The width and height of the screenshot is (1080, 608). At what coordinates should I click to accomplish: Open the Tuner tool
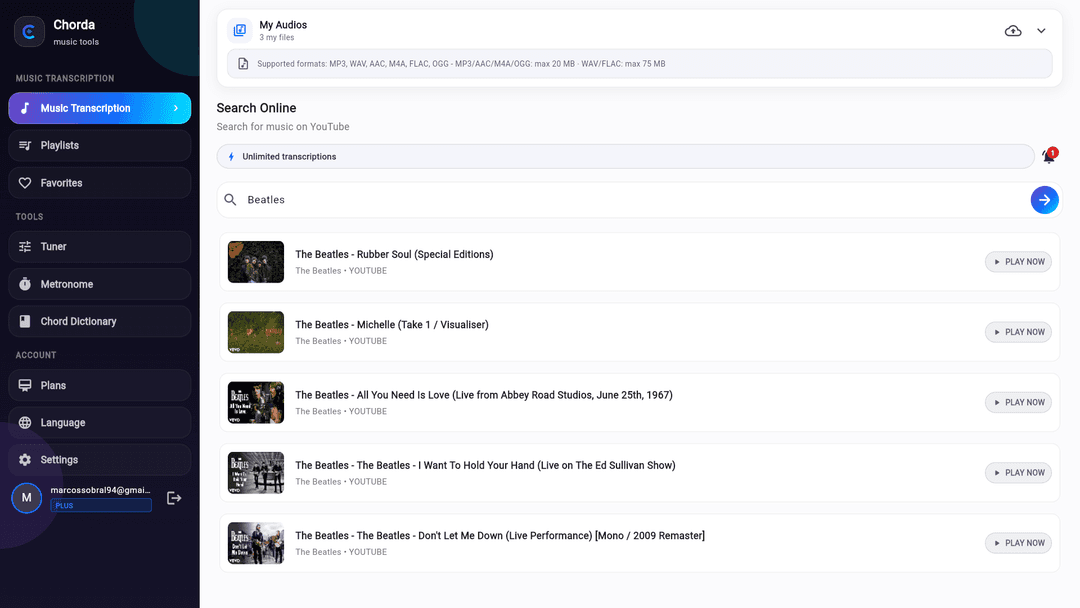point(99,247)
